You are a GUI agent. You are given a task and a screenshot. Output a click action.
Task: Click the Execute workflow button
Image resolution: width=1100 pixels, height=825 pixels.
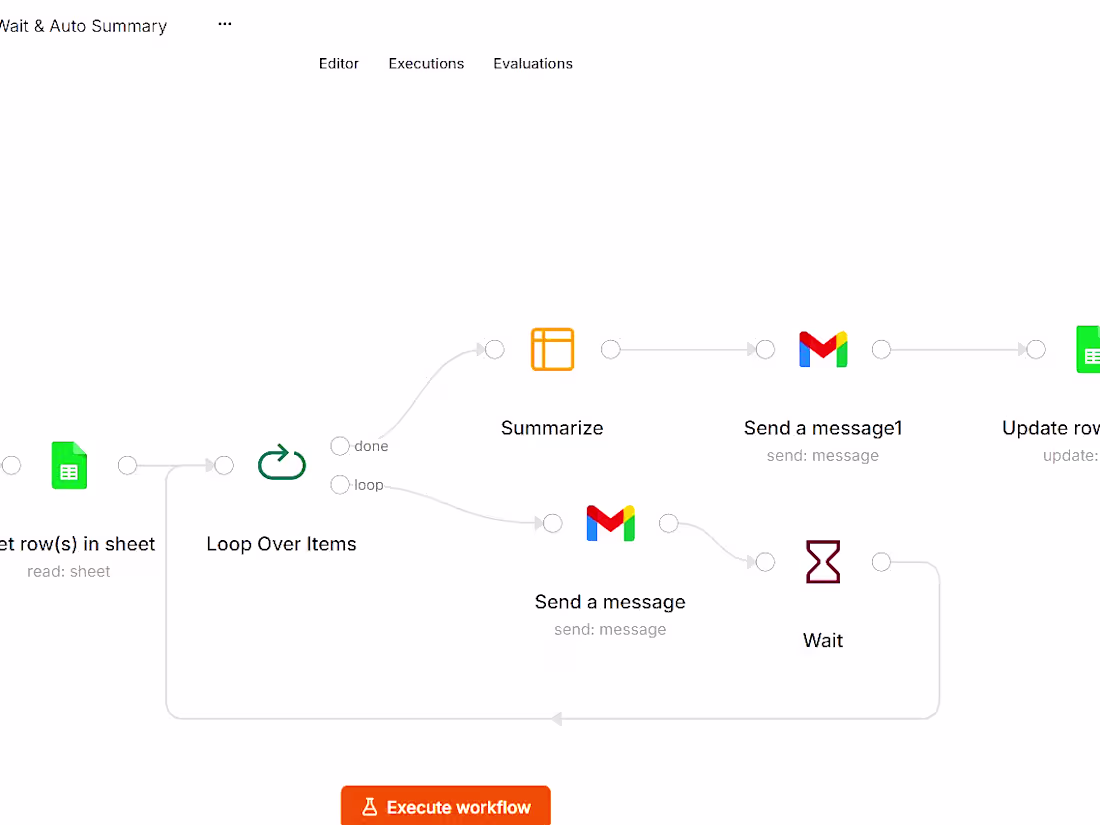[x=445, y=806]
